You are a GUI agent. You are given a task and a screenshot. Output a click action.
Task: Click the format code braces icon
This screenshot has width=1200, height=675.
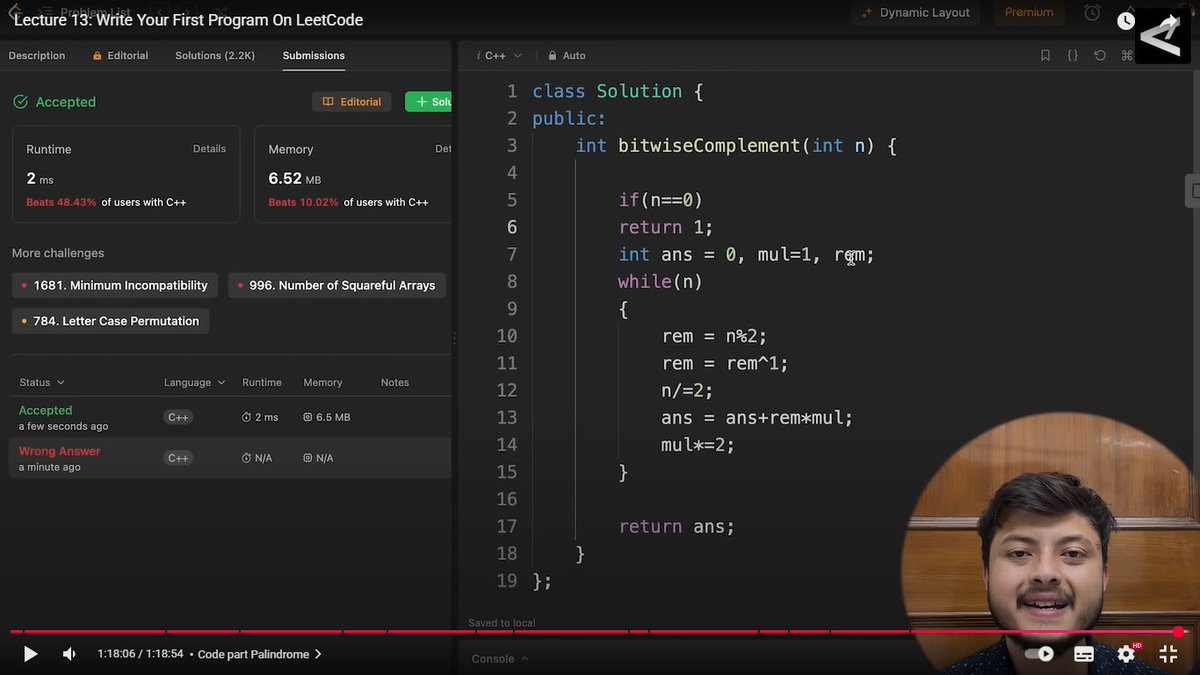pyautogui.click(x=1072, y=56)
